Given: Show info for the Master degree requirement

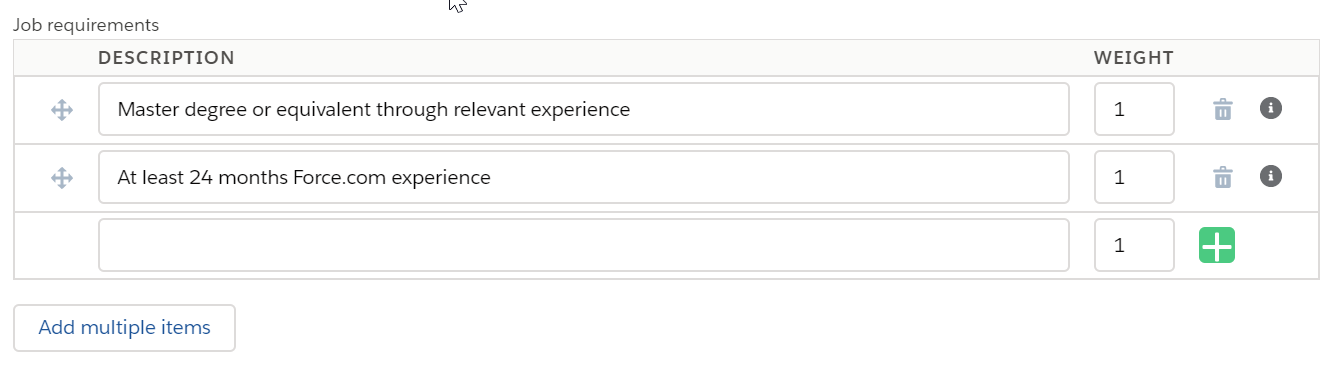Looking at the screenshot, I should point(1271,108).
